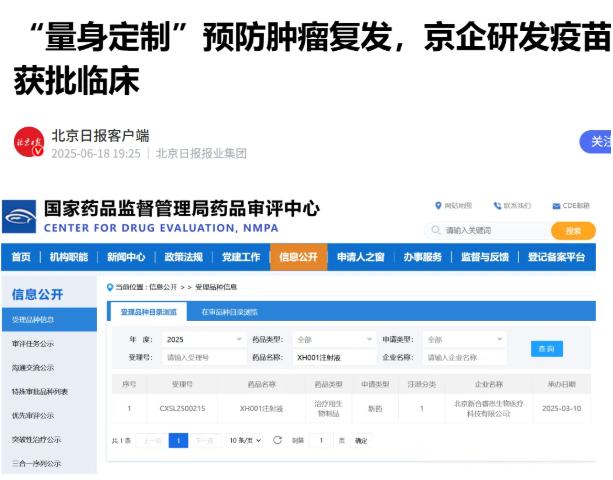The image size is (613, 480).
Task: Open the CDE邮箱 mailbox icon
Action: pos(554,204)
